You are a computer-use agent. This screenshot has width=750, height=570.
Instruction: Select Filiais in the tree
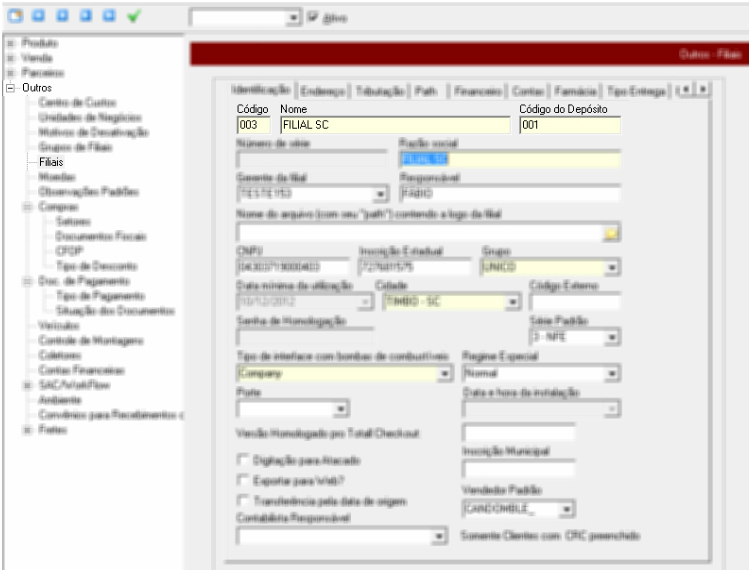pos(51,162)
